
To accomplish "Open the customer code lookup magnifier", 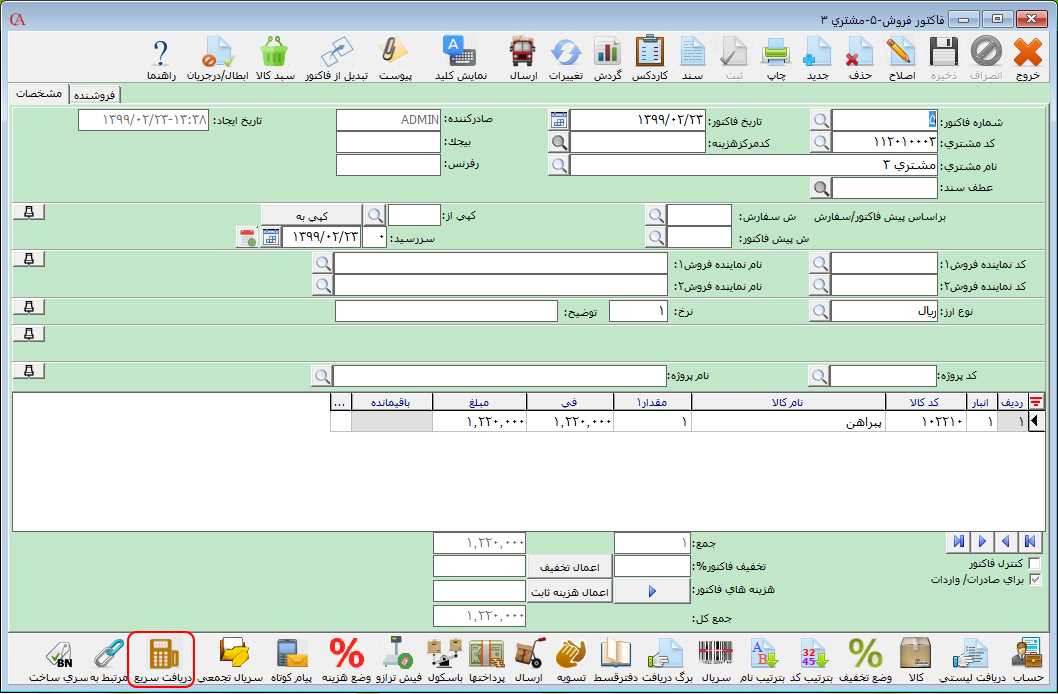I will pos(820,142).
